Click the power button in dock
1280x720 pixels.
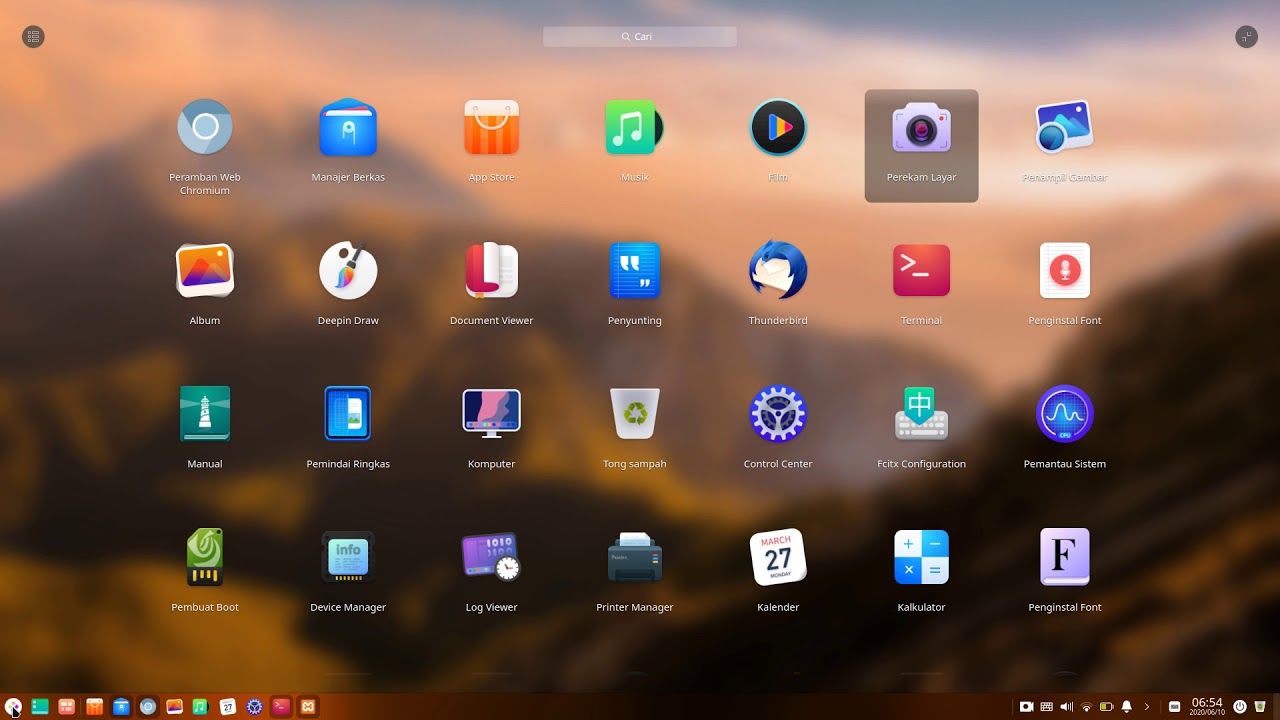point(1240,707)
